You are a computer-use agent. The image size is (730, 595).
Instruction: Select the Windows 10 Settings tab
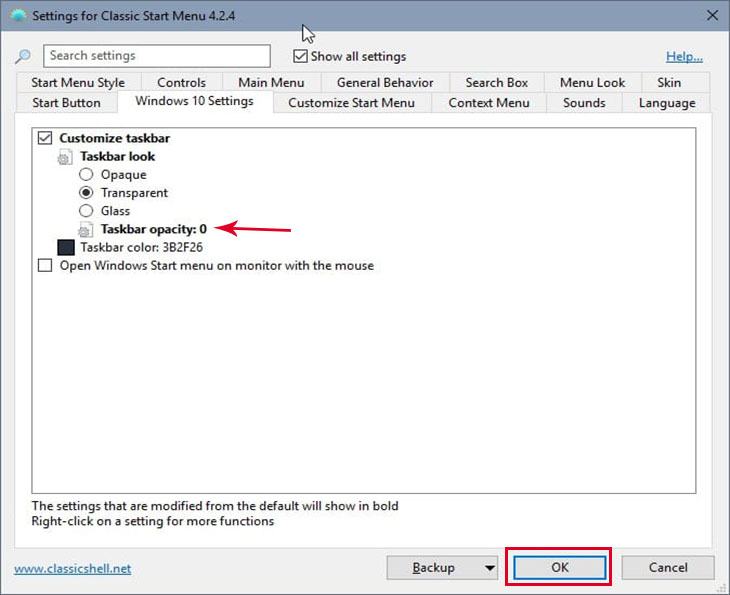click(x=195, y=101)
